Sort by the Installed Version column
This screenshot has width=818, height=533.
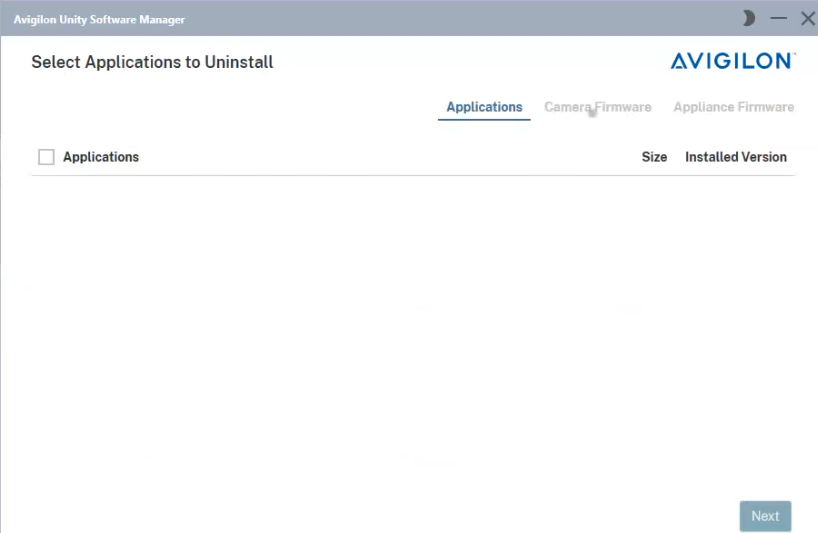(735, 157)
